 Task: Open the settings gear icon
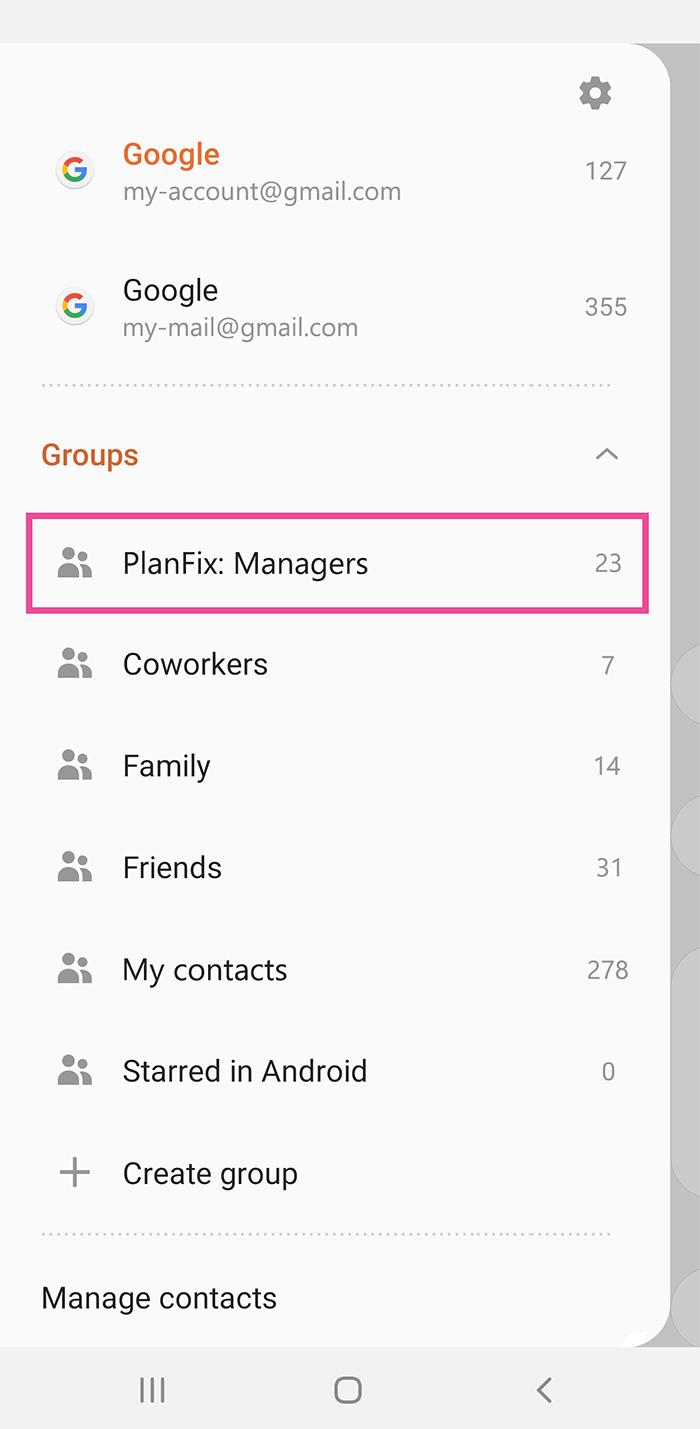(595, 93)
